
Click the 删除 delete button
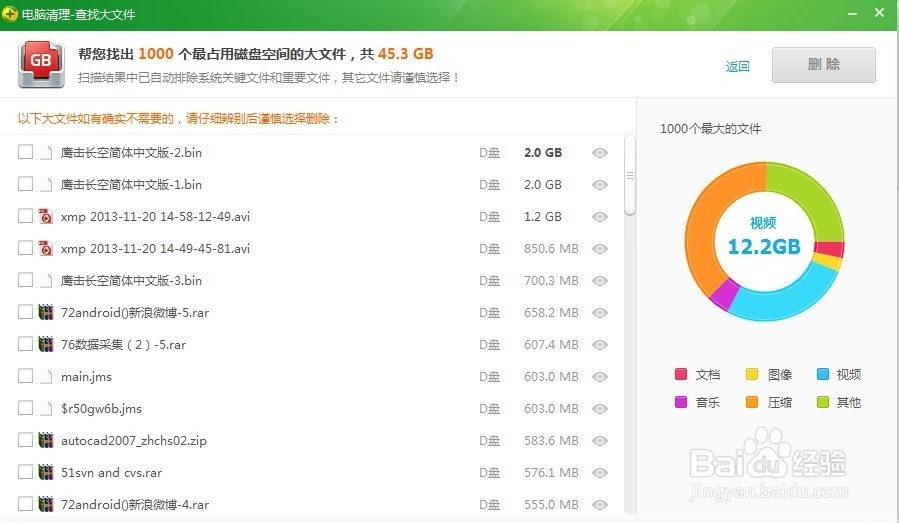click(823, 65)
